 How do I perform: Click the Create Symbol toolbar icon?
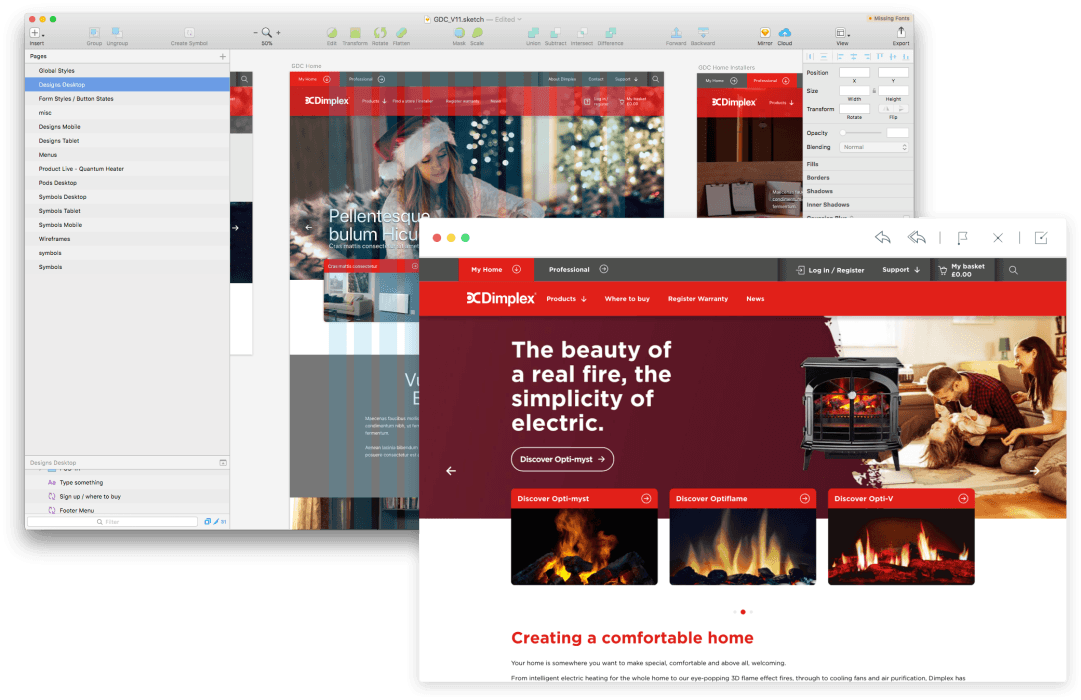pyautogui.click(x=189, y=33)
